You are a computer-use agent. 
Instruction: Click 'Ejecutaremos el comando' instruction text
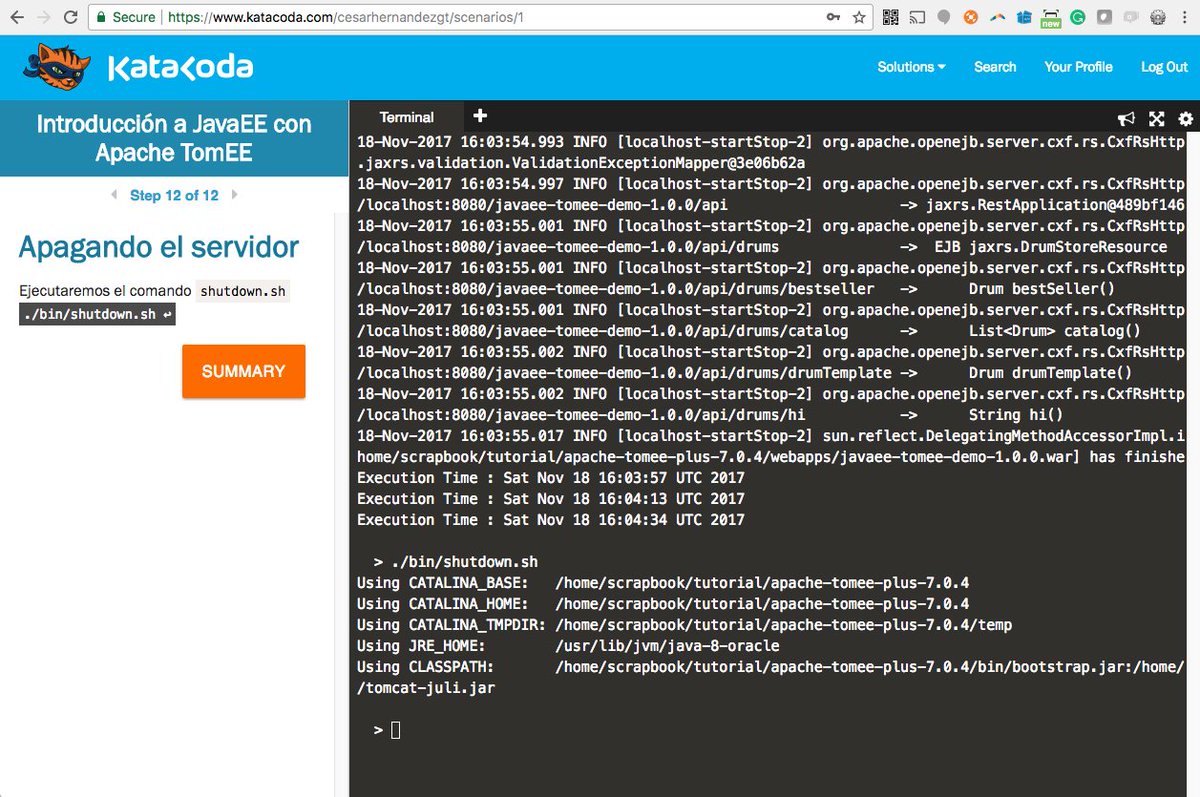click(105, 291)
